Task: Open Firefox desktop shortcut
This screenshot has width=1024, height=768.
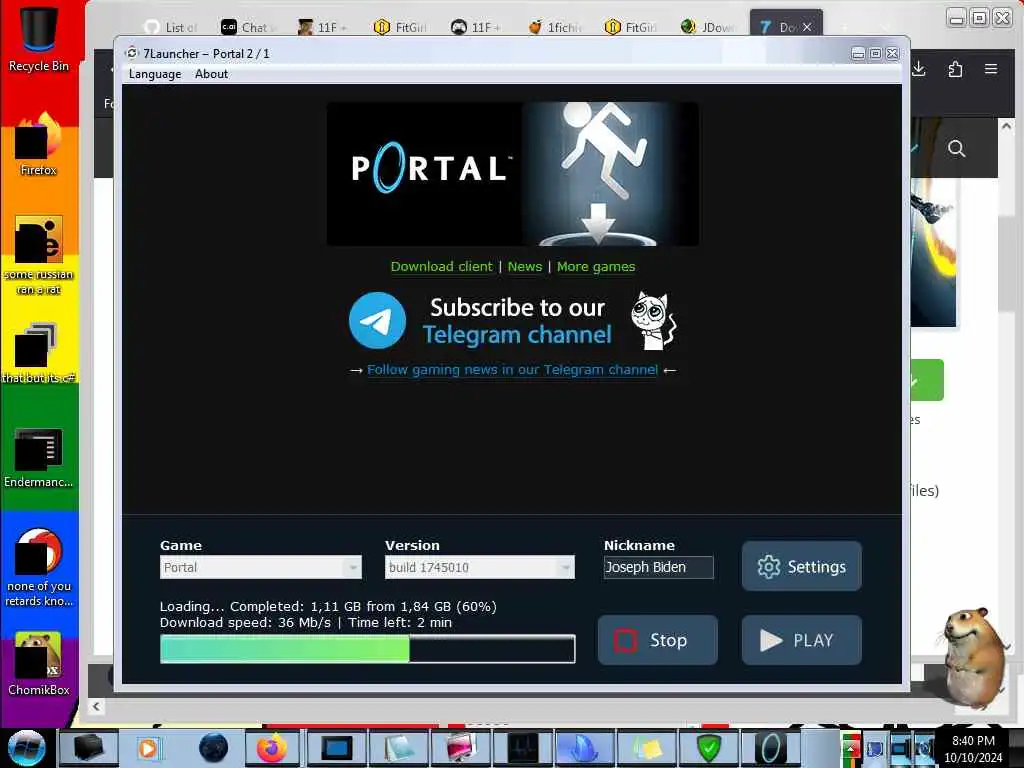Action: [39, 144]
